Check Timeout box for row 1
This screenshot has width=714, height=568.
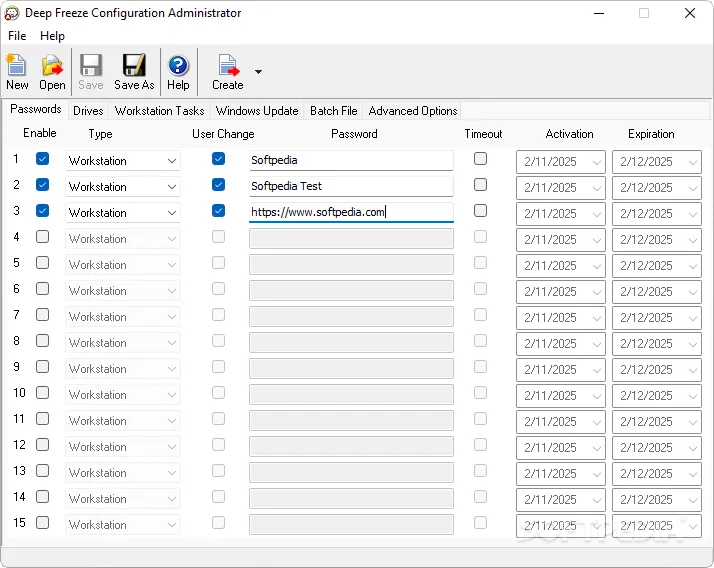click(x=480, y=159)
